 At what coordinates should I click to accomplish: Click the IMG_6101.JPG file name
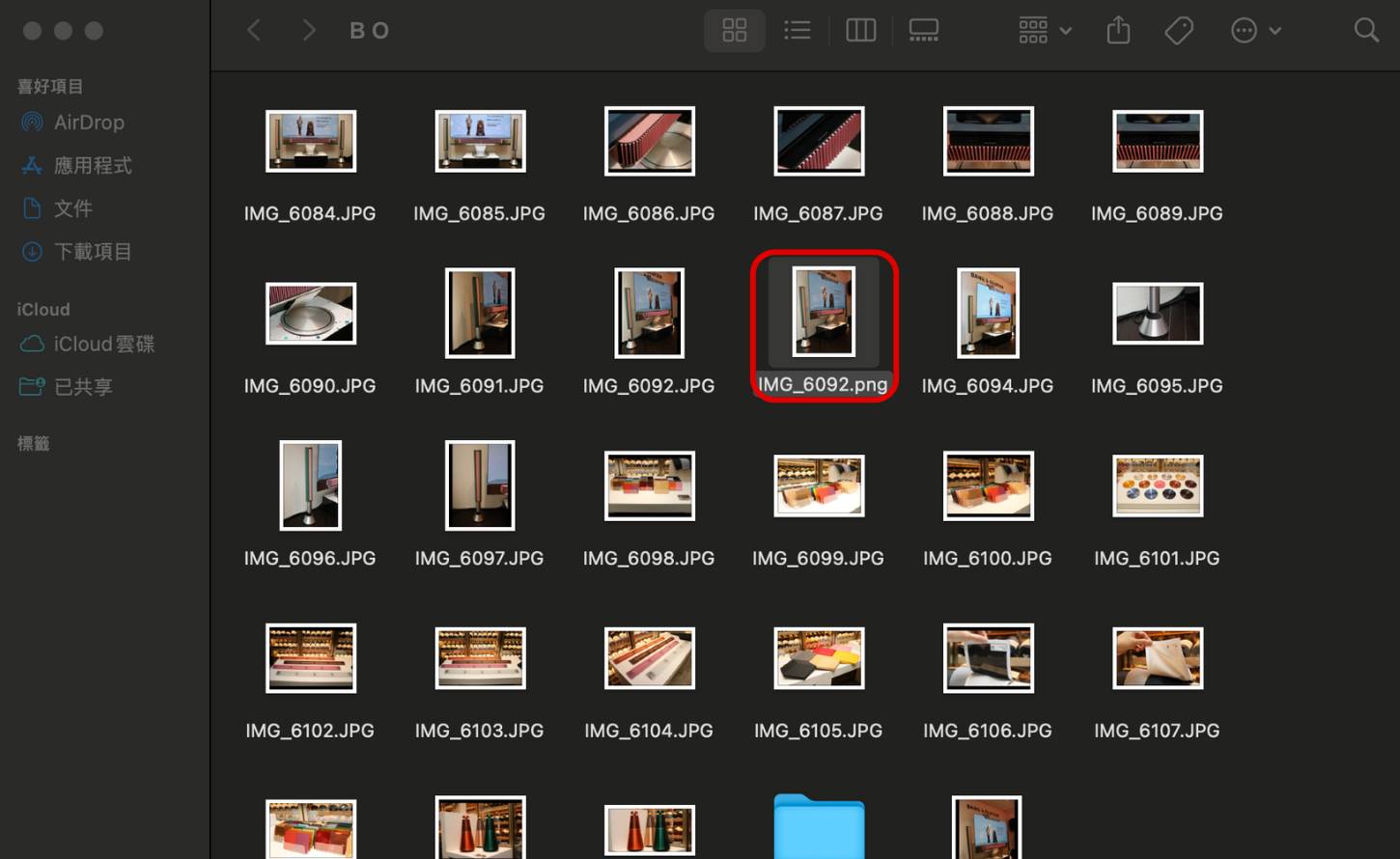click(1157, 558)
